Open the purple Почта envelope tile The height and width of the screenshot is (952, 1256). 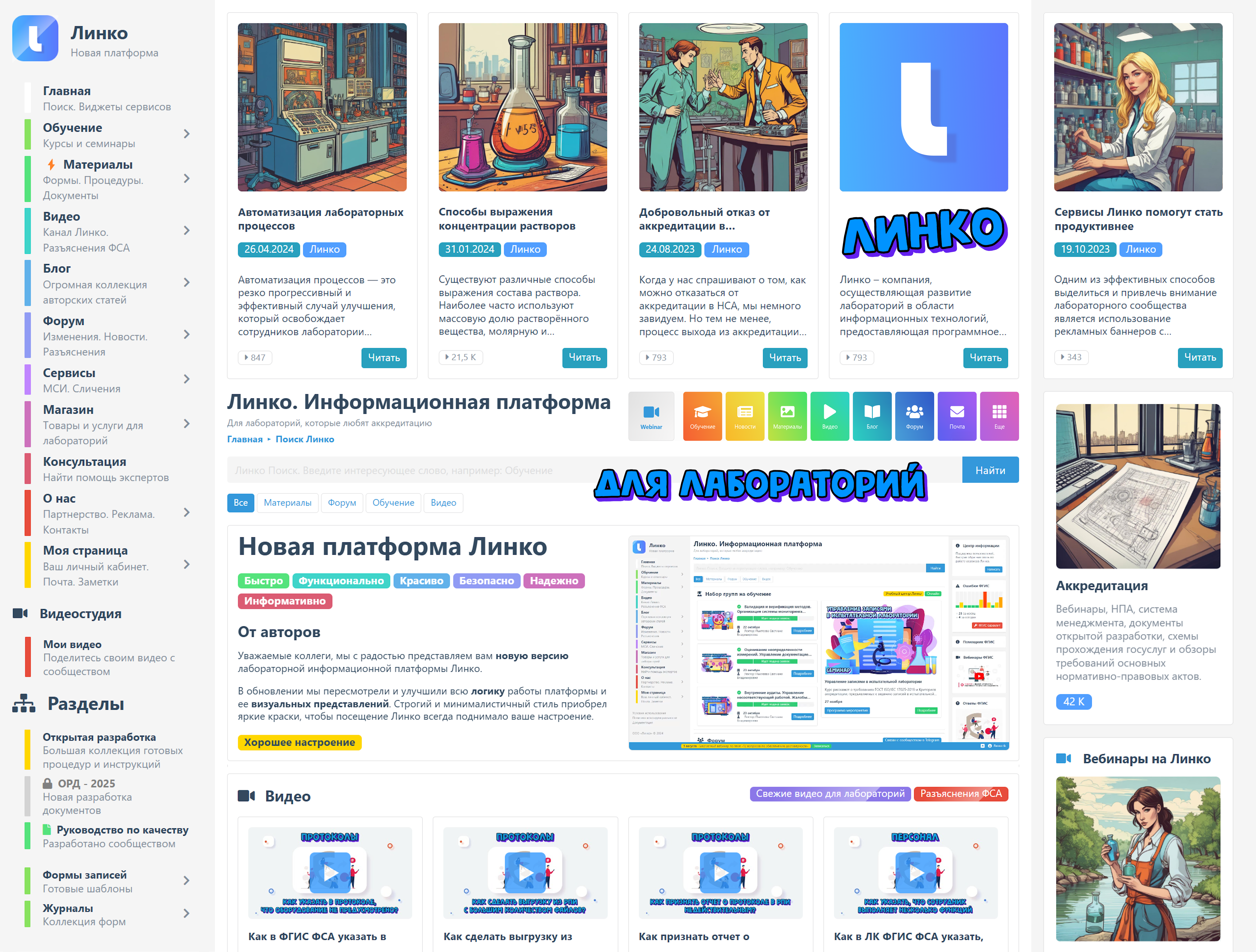(957, 416)
